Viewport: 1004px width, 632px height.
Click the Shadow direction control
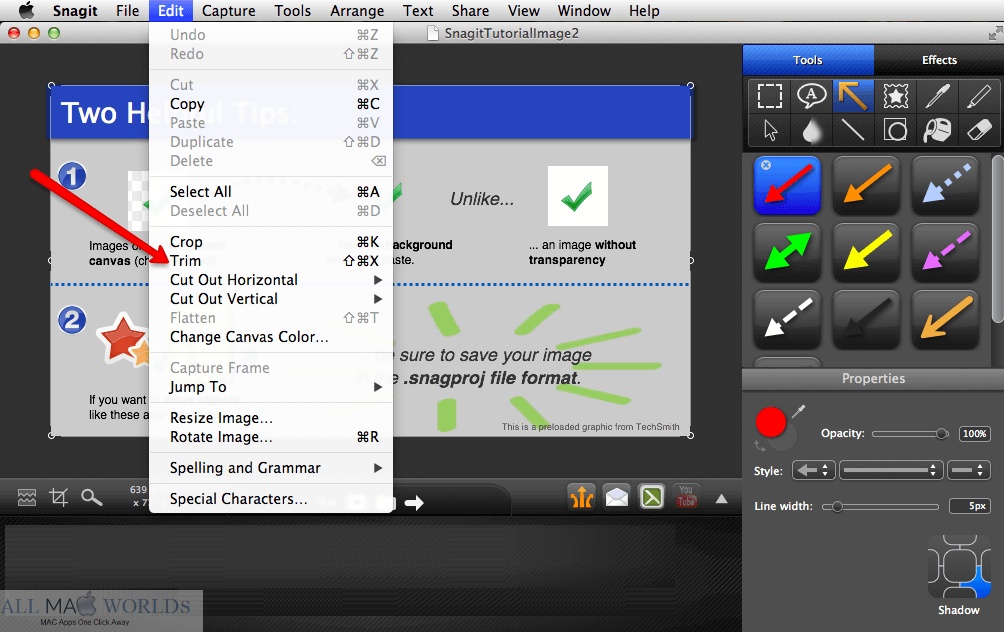(x=959, y=567)
